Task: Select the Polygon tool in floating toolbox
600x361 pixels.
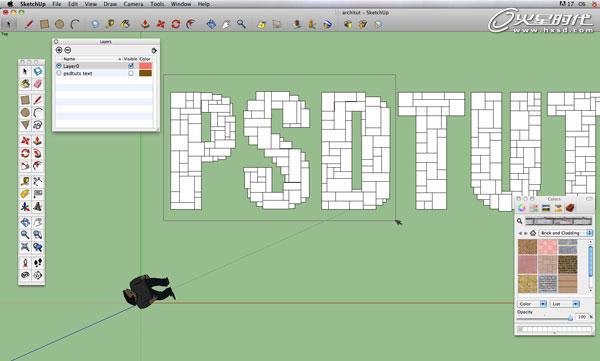Action: pos(25,125)
